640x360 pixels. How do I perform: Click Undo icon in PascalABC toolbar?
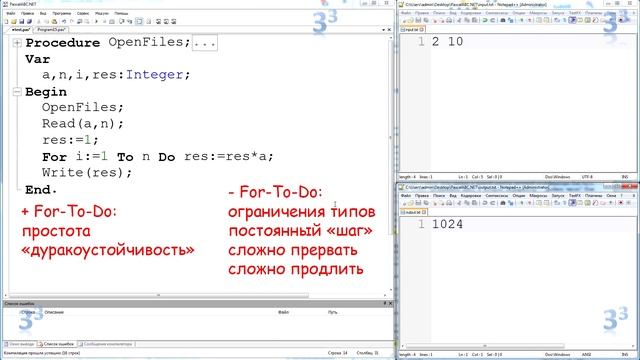coord(64,21)
